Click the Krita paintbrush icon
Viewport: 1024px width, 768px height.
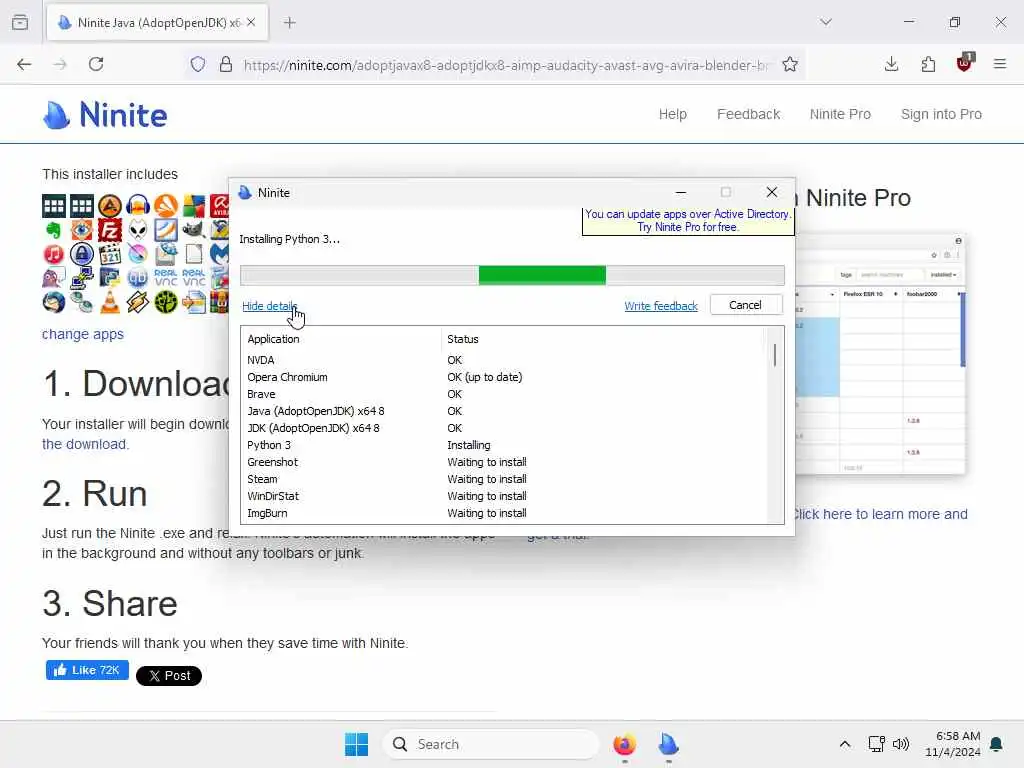[x=138, y=254]
